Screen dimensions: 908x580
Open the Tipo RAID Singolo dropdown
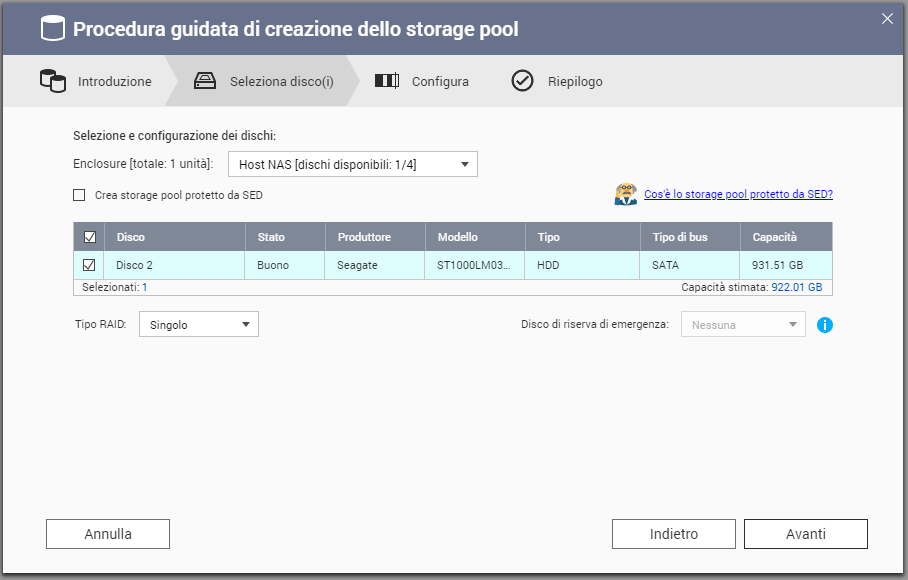tap(198, 324)
